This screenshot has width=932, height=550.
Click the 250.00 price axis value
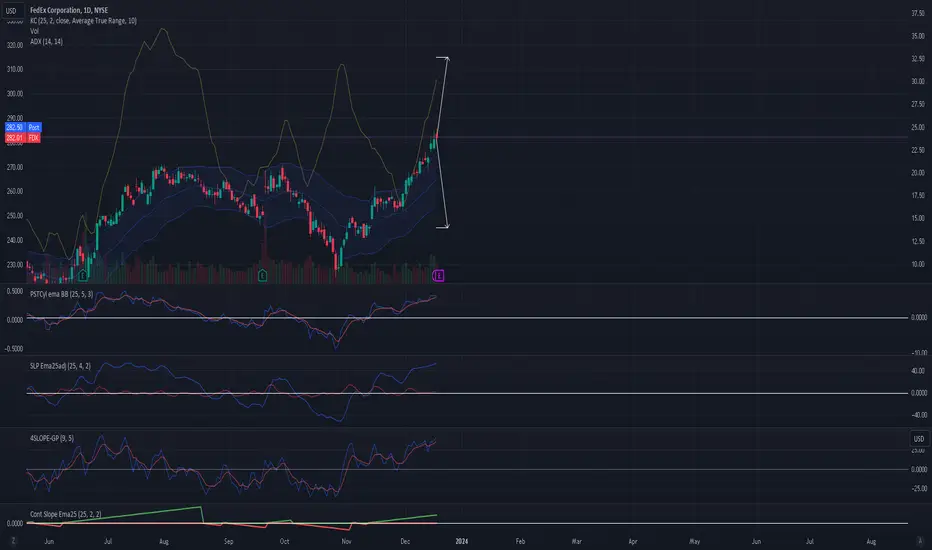tap(14, 215)
